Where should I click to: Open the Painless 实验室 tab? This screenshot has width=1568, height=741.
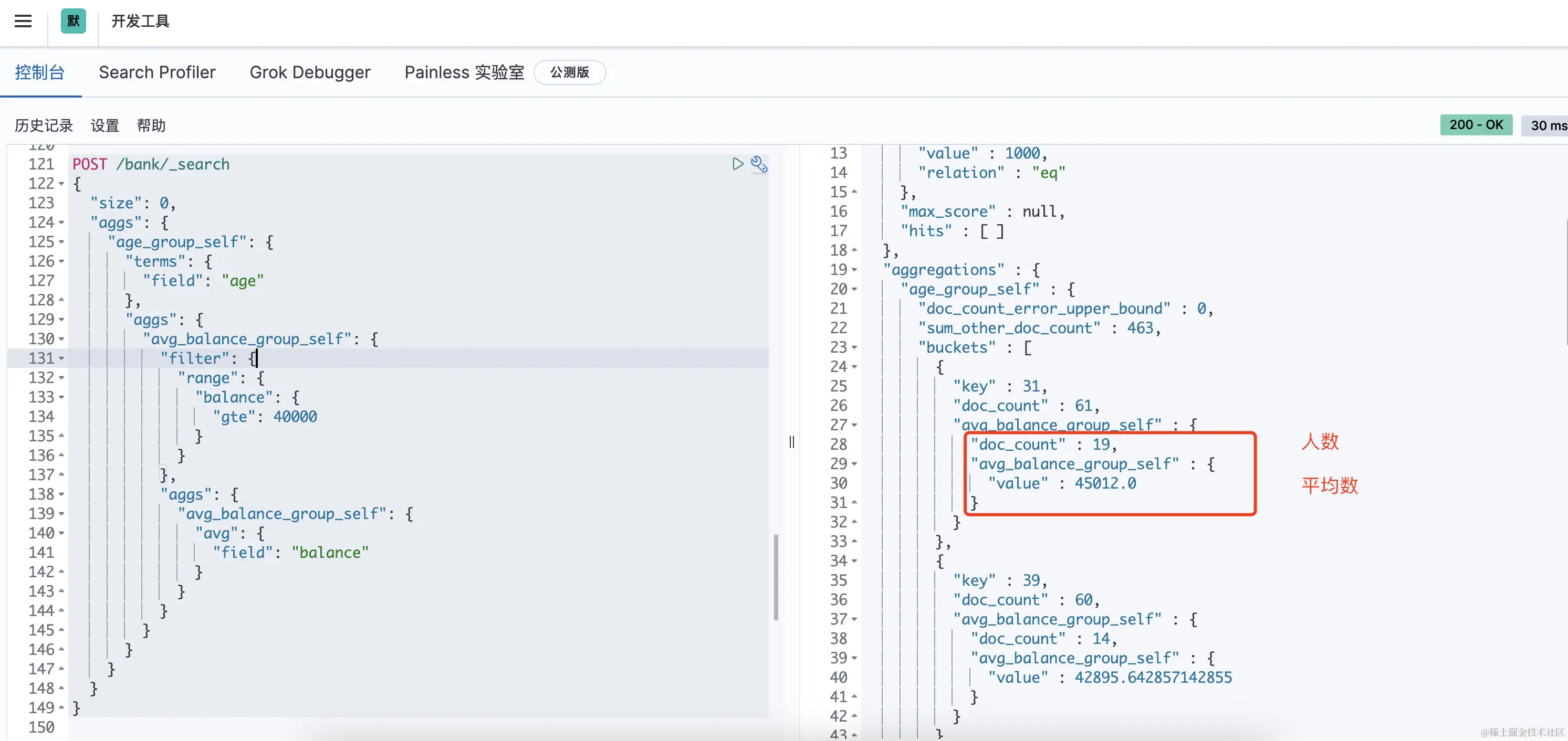pos(464,72)
